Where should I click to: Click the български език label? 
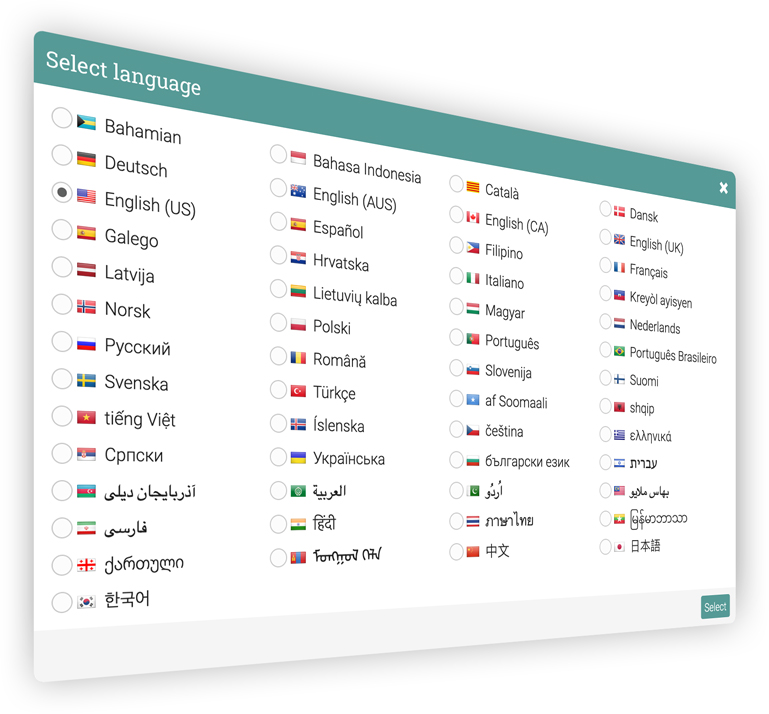click(527, 461)
